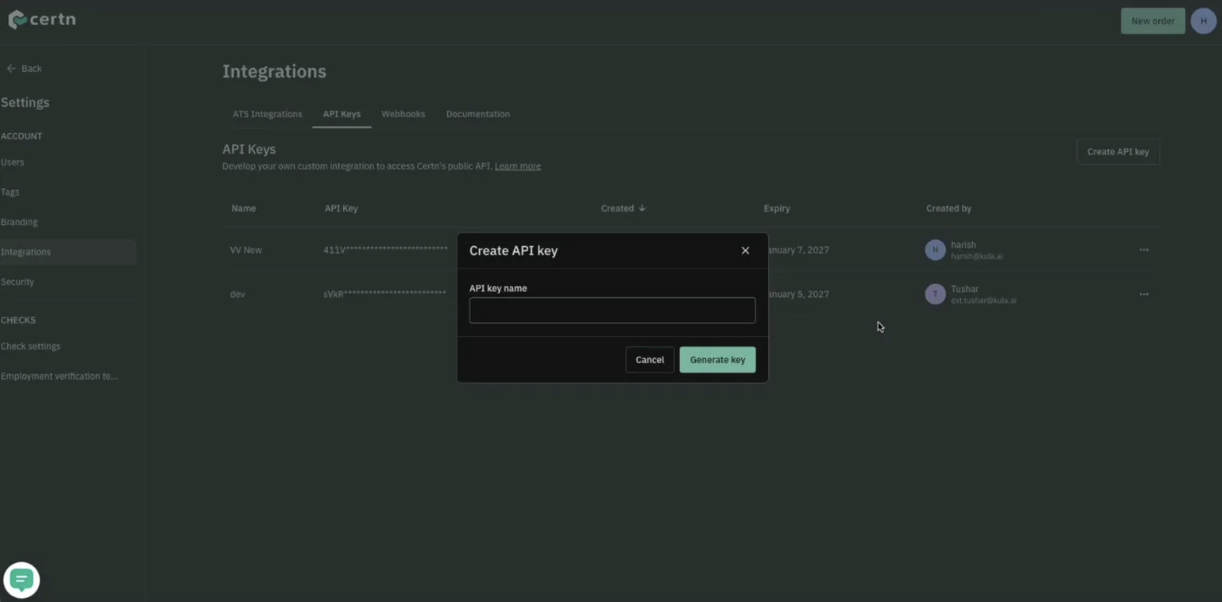Click the New order button
The image size is (1222, 602).
click(1152, 21)
